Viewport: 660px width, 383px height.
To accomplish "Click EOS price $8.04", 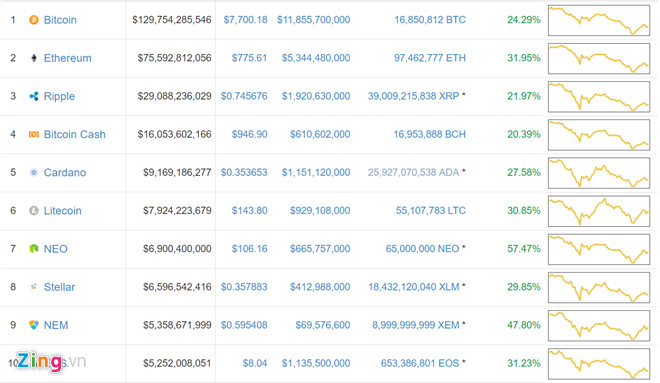I will coord(255,363).
